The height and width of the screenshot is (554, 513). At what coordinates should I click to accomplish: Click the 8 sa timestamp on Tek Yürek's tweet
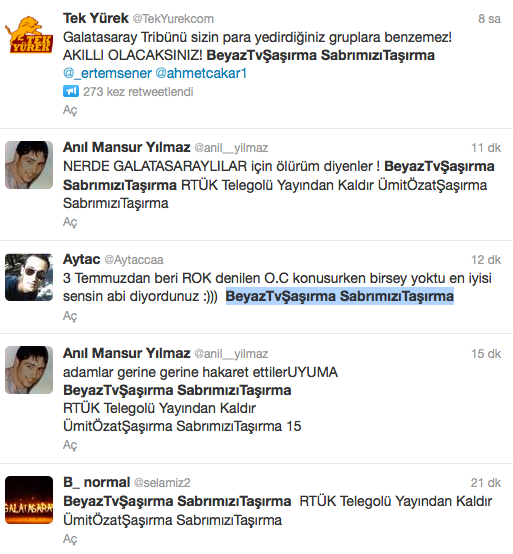click(x=489, y=19)
